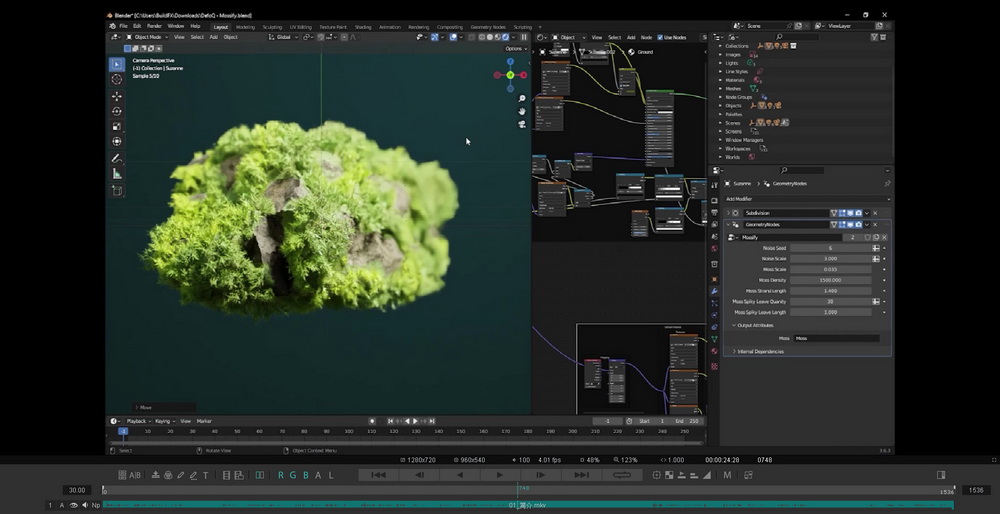Click the G channel button in player
The width and height of the screenshot is (1000, 514).
pos(293,475)
